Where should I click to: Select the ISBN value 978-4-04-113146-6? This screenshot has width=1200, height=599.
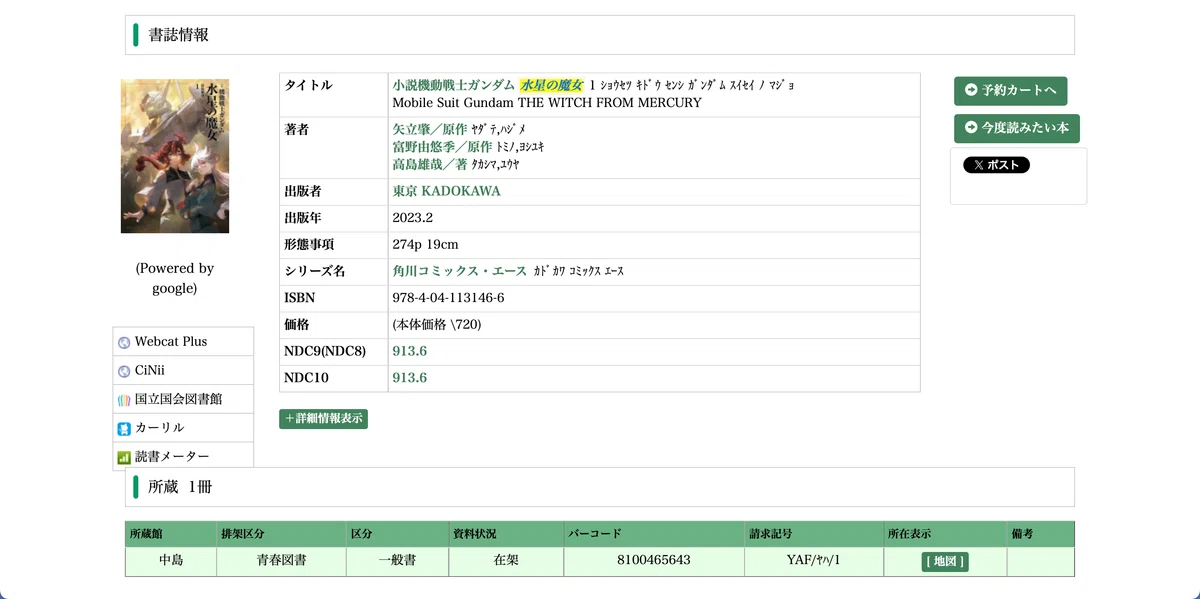(x=448, y=298)
